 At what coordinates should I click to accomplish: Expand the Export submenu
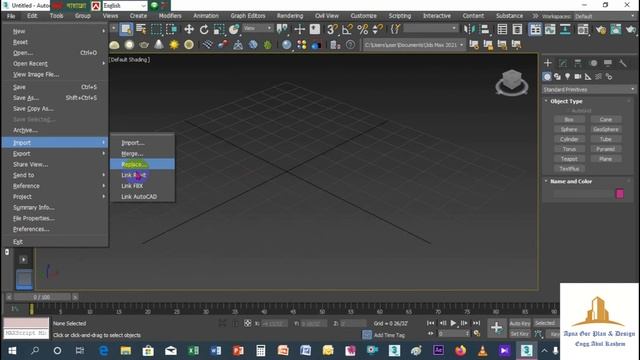tap(55, 153)
